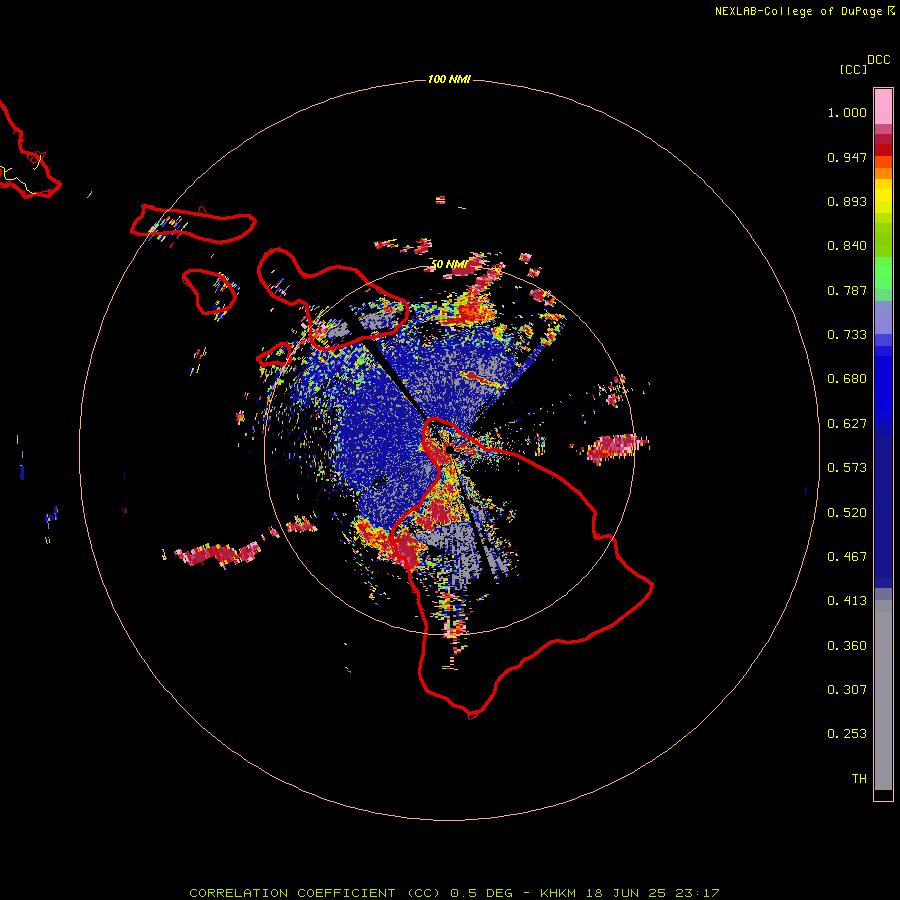Click the 0.520 colorbar value

pyautogui.click(x=847, y=513)
